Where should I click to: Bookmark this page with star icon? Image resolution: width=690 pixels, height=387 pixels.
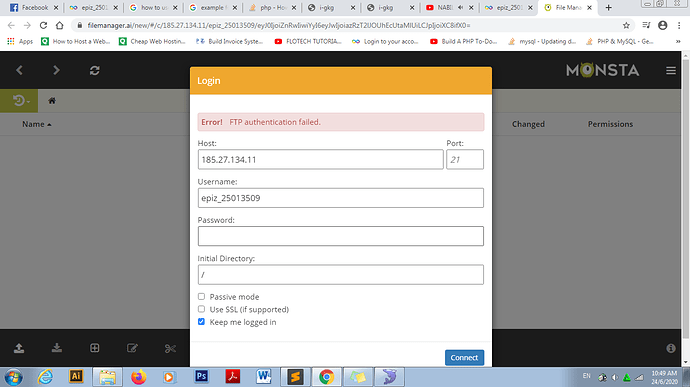tap(626, 26)
